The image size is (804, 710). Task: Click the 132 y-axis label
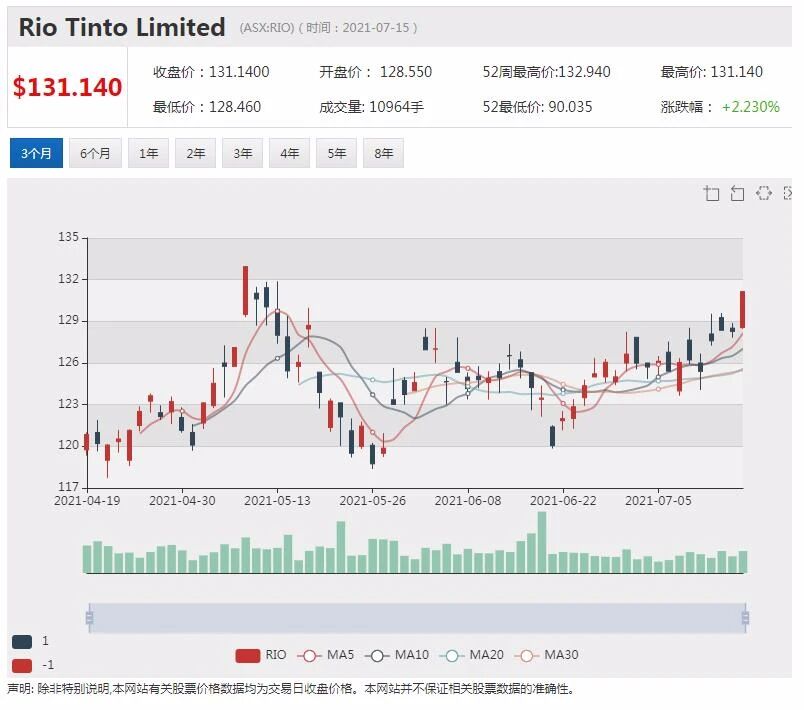tap(68, 279)
